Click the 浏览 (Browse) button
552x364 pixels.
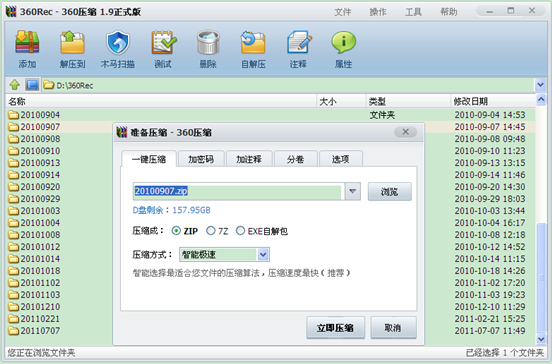(389, 192)
